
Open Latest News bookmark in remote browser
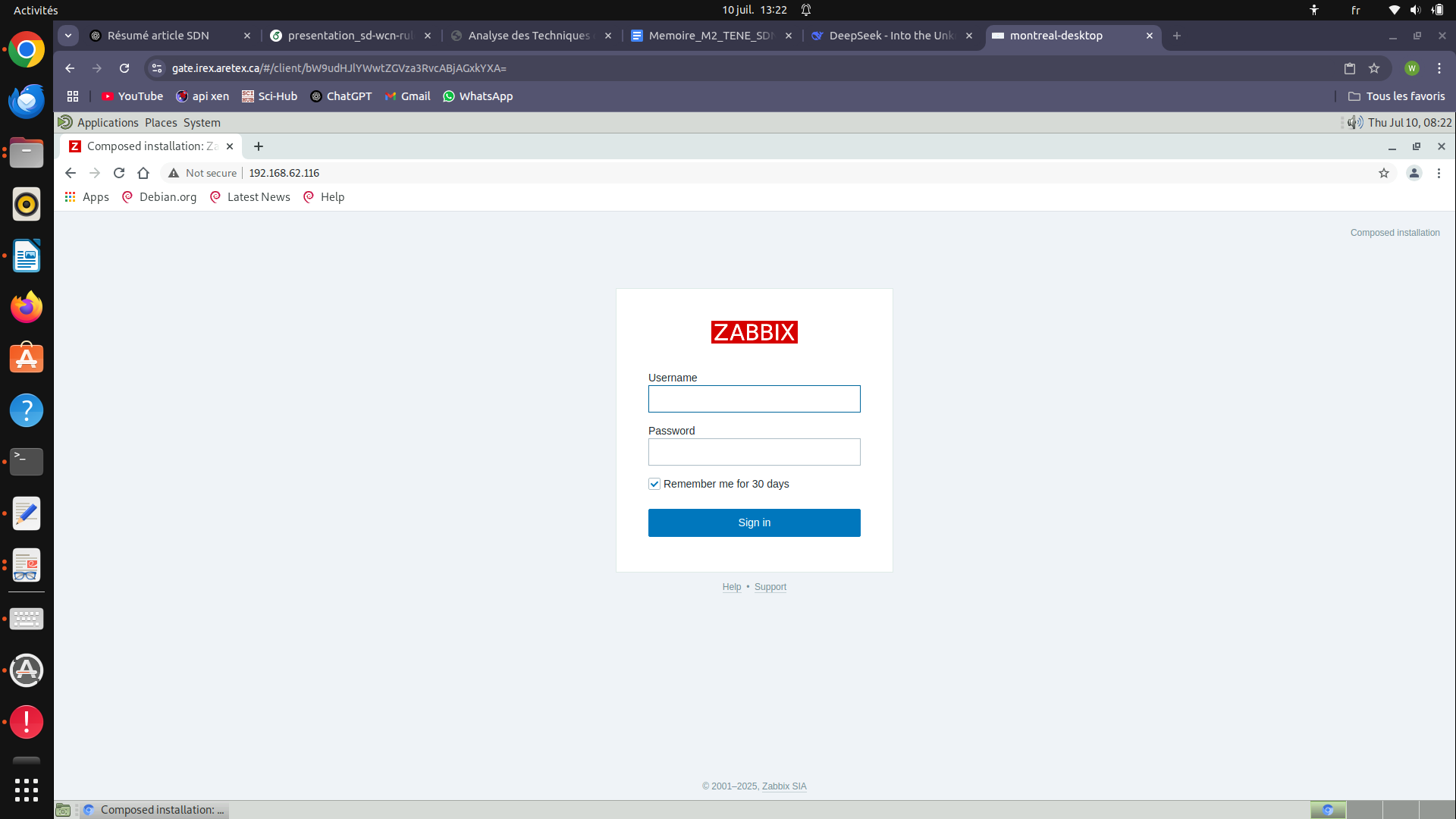coord(250,197)
